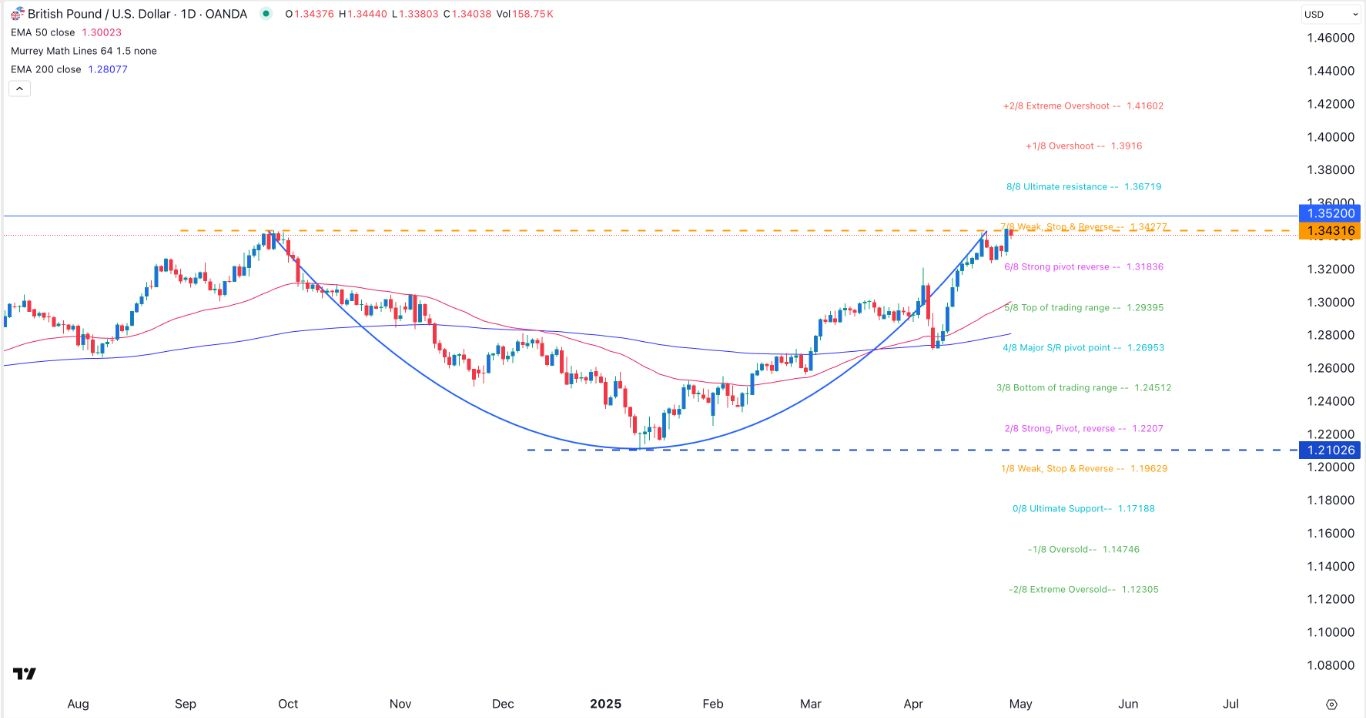Open chart settings gear at bottom right
Image resolution: width=1366 pixels, height=718 pixels.
coord(1331,704)
